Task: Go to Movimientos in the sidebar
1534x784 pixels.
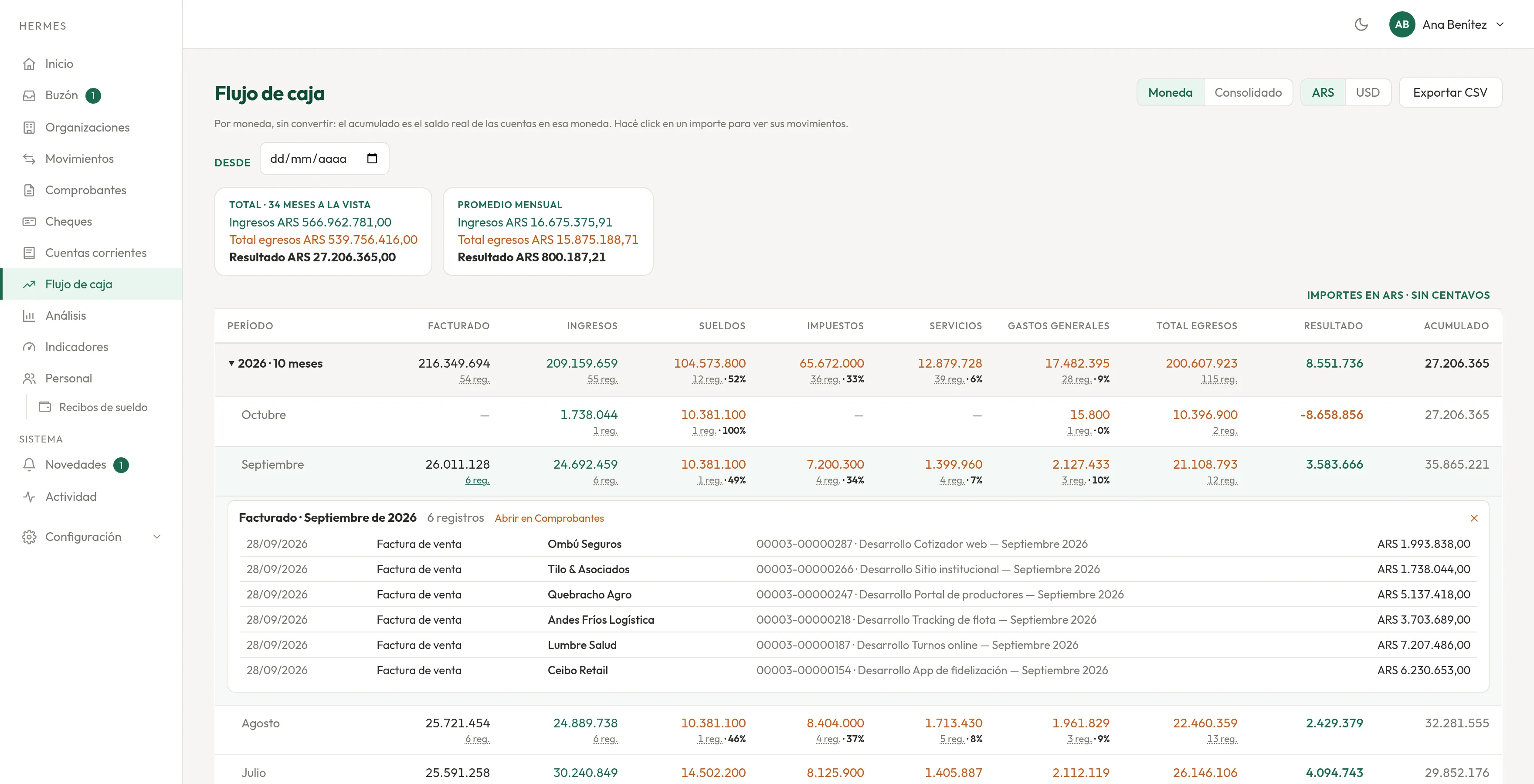Action: click(x=79, y=159)
